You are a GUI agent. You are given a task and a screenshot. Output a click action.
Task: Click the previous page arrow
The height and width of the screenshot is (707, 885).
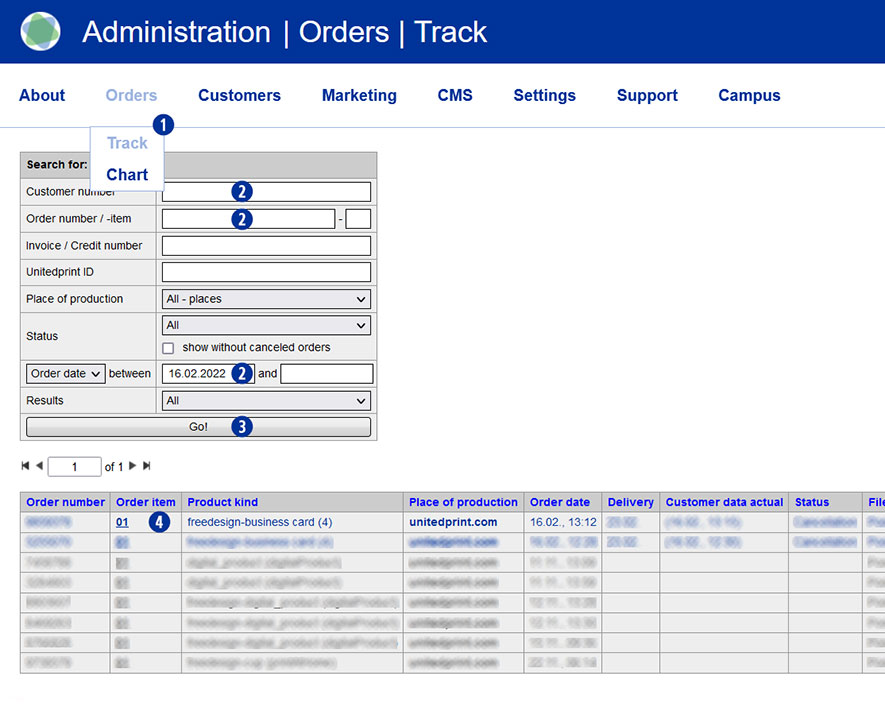pos(39,466)
